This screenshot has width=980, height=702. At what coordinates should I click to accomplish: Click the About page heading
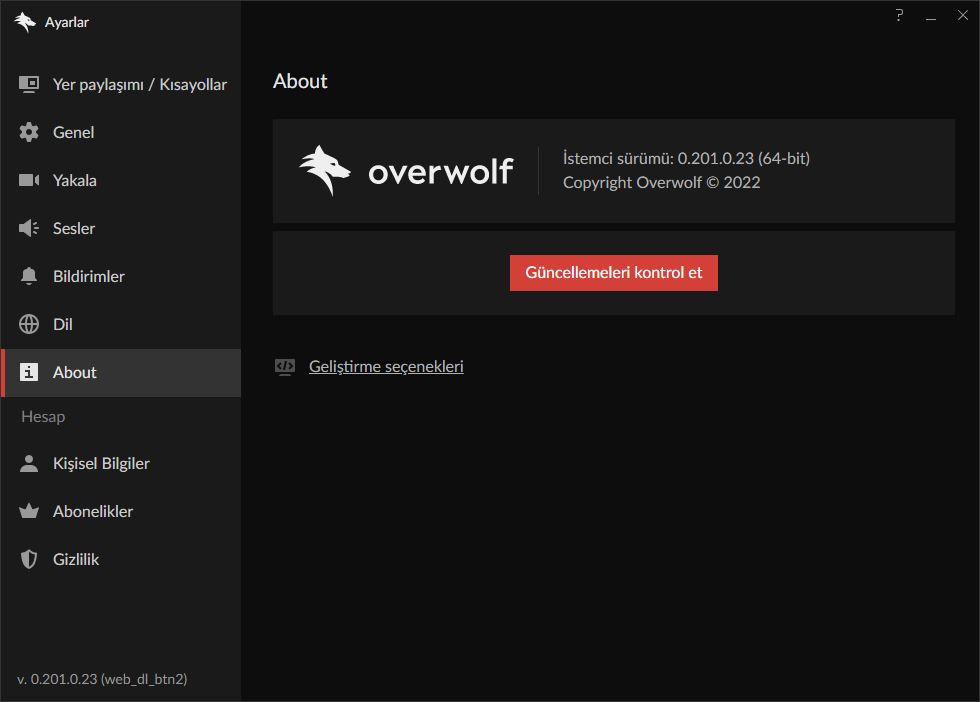click(300, 81)
